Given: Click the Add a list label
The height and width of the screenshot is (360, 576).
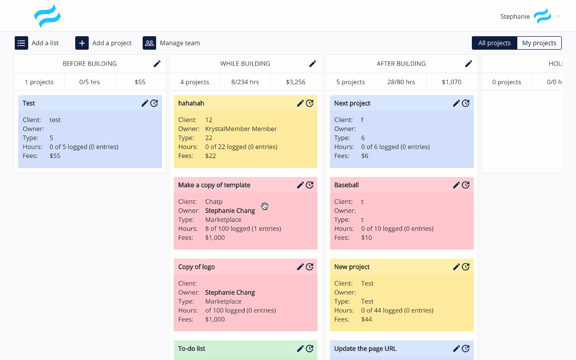Looking at the screenshot, I should click(x=45, y=43).
